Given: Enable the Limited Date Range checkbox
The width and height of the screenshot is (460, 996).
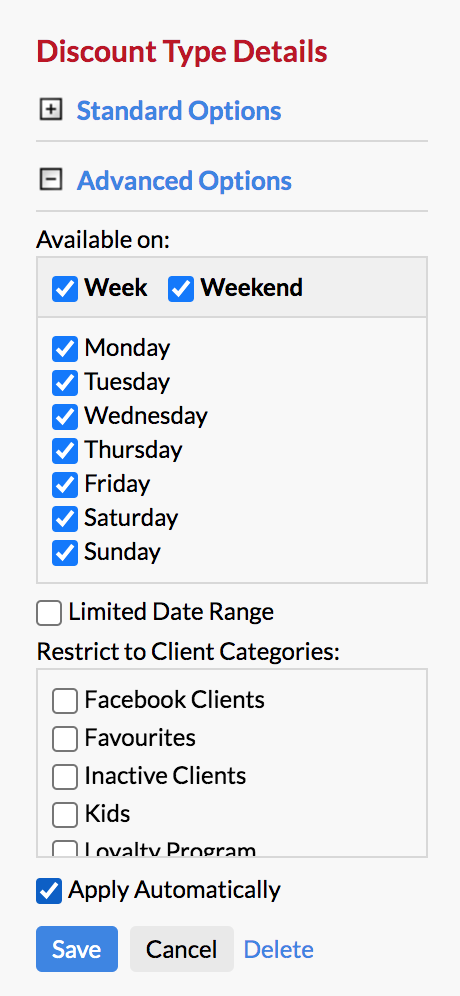Looking at the screenshot, I should click(x=49, y=613).
